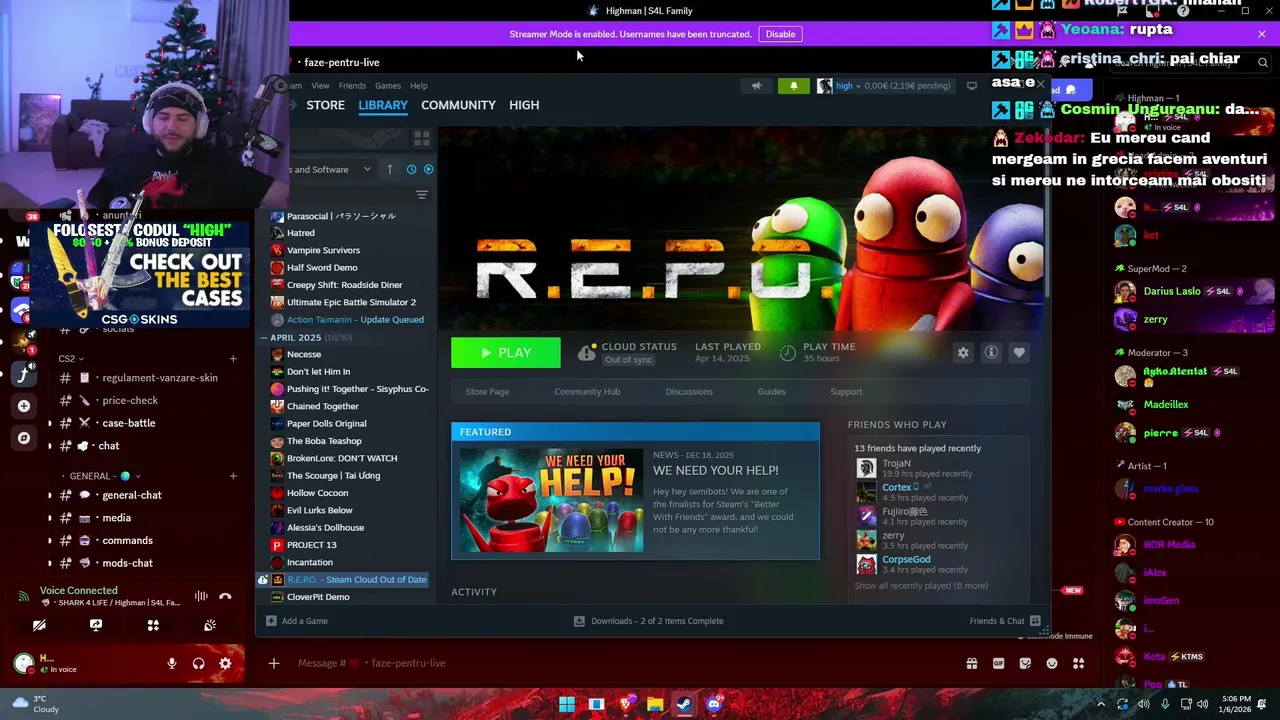Open the Steam announcements megaphone icon
The height and width of the screenshot is (720, 1280).
point(757,86)
